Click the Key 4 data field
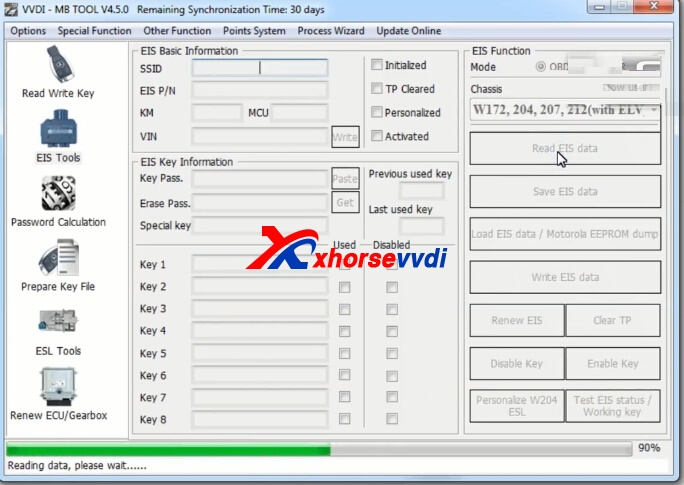684x485 pixels. (x=260, y=331)
